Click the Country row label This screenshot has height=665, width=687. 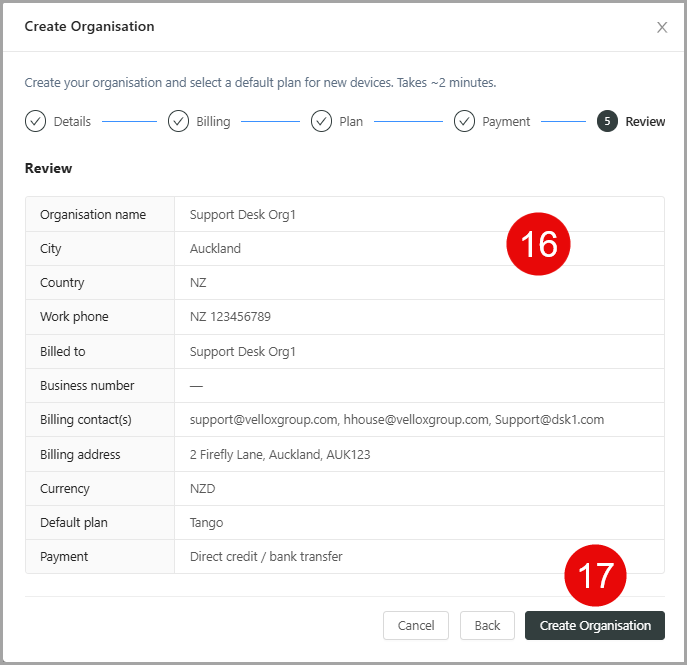tap(62, 283)
